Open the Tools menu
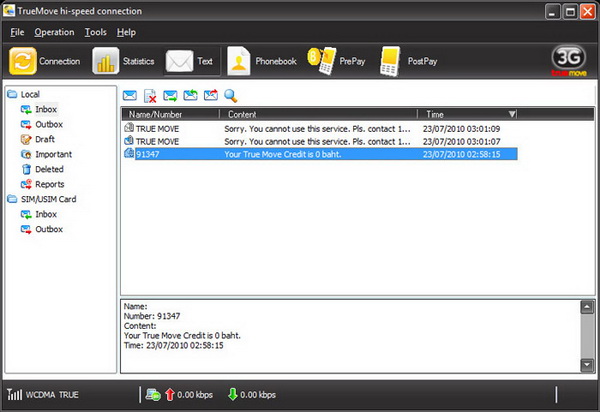The image size is (600, 412). [x=96, y=32]
